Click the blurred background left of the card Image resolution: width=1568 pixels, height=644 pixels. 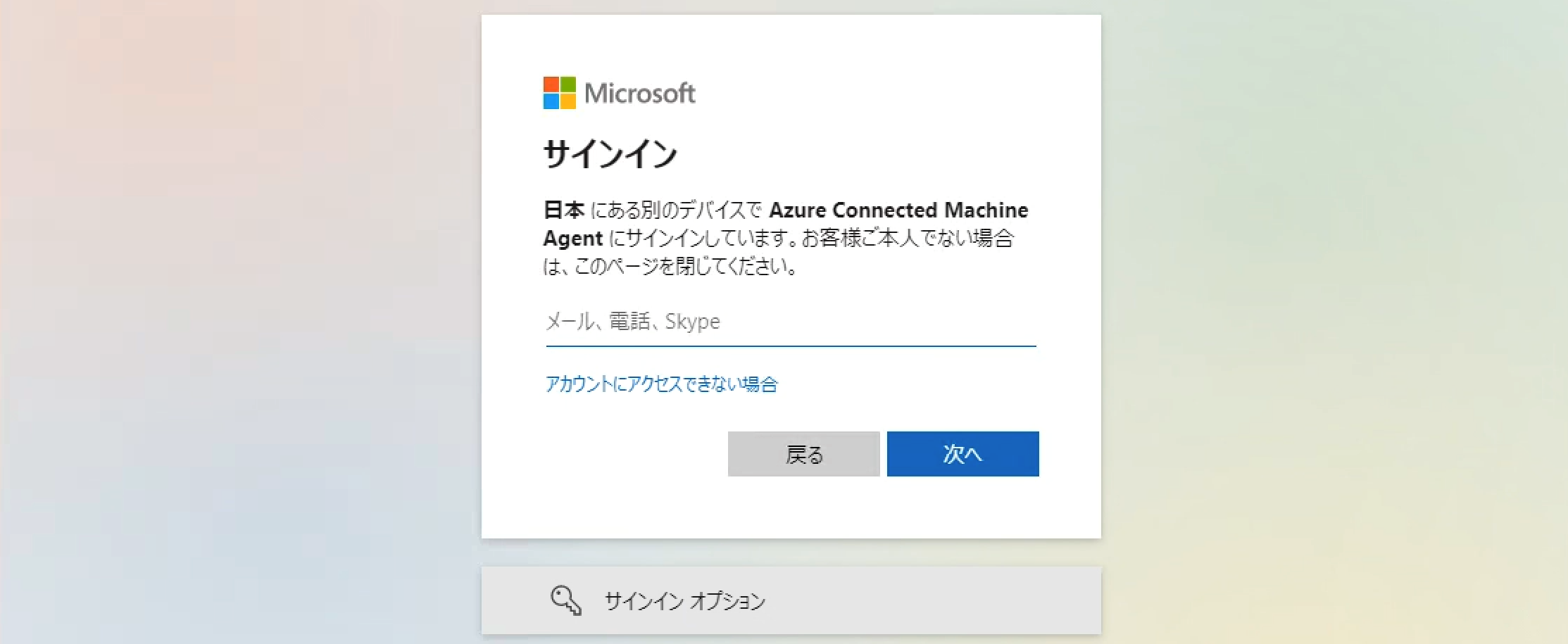coord(239,317)
